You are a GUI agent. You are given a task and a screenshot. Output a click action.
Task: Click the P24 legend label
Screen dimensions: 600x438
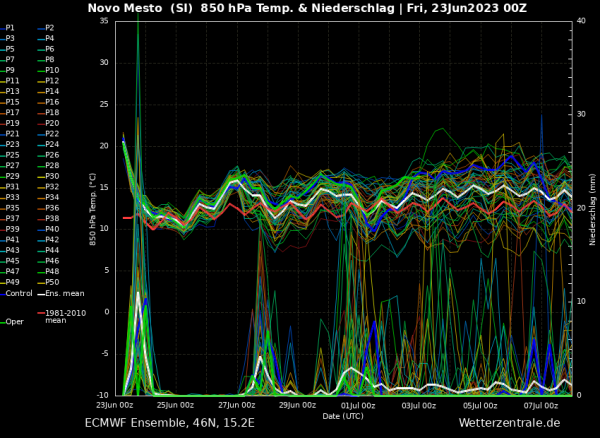pos(52,144)
